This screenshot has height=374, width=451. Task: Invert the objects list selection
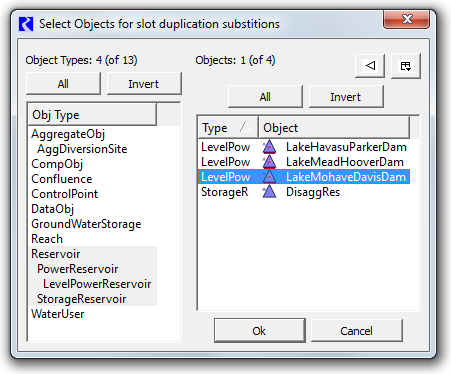pyautogui.click(x=346, y=97)
